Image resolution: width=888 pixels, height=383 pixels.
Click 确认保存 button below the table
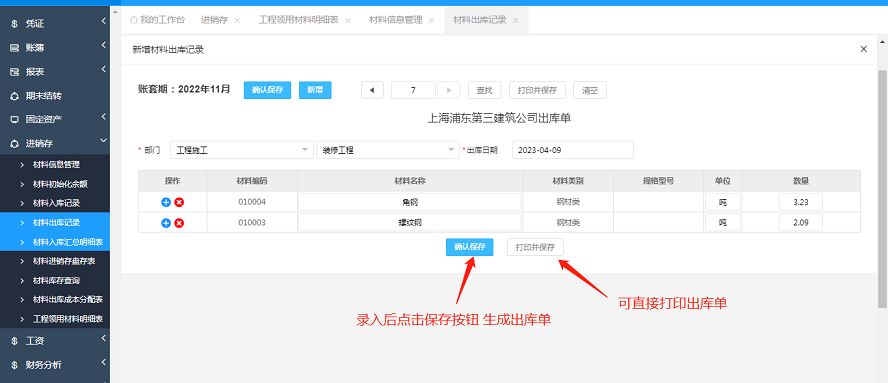click(x=469, y=247)
